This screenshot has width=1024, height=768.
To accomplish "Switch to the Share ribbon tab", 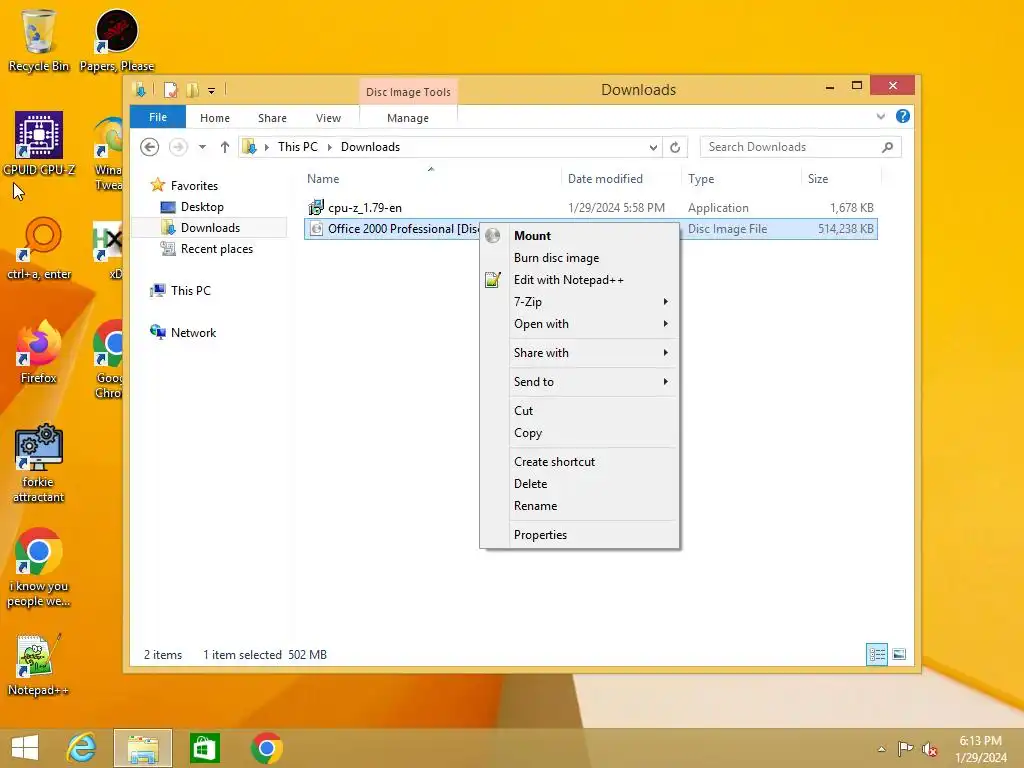I will pyautogui.click(x=272, y=118).
